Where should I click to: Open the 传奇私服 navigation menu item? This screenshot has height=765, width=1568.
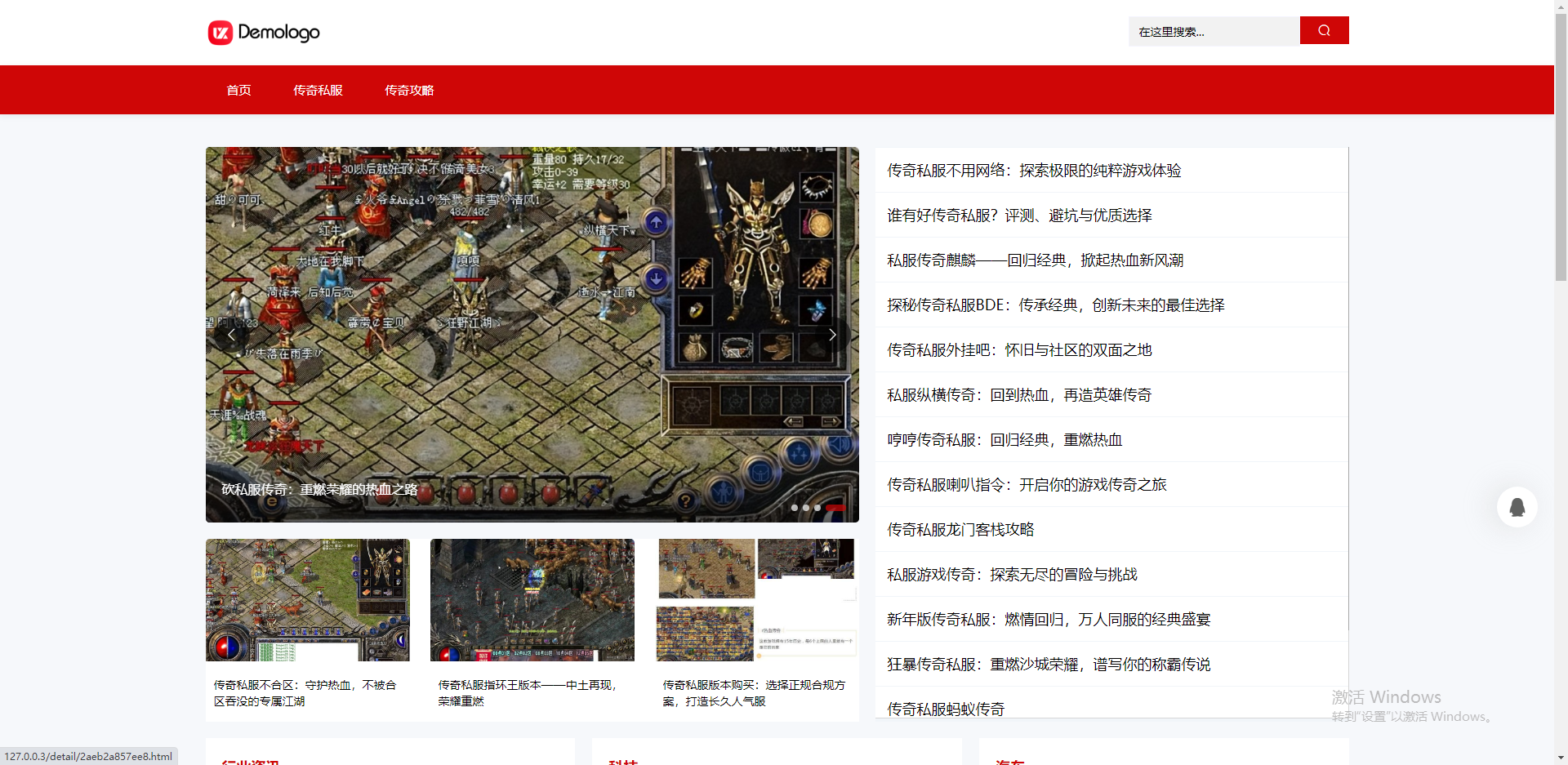click(x=318, y=90)
